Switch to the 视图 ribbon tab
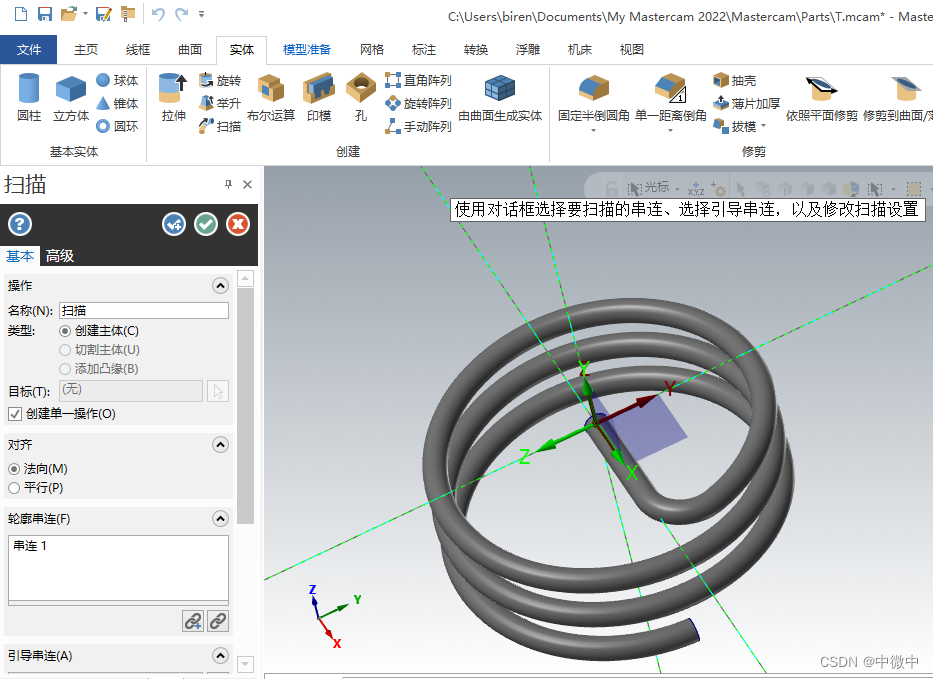The image size is (933, 679). (631, 49)
